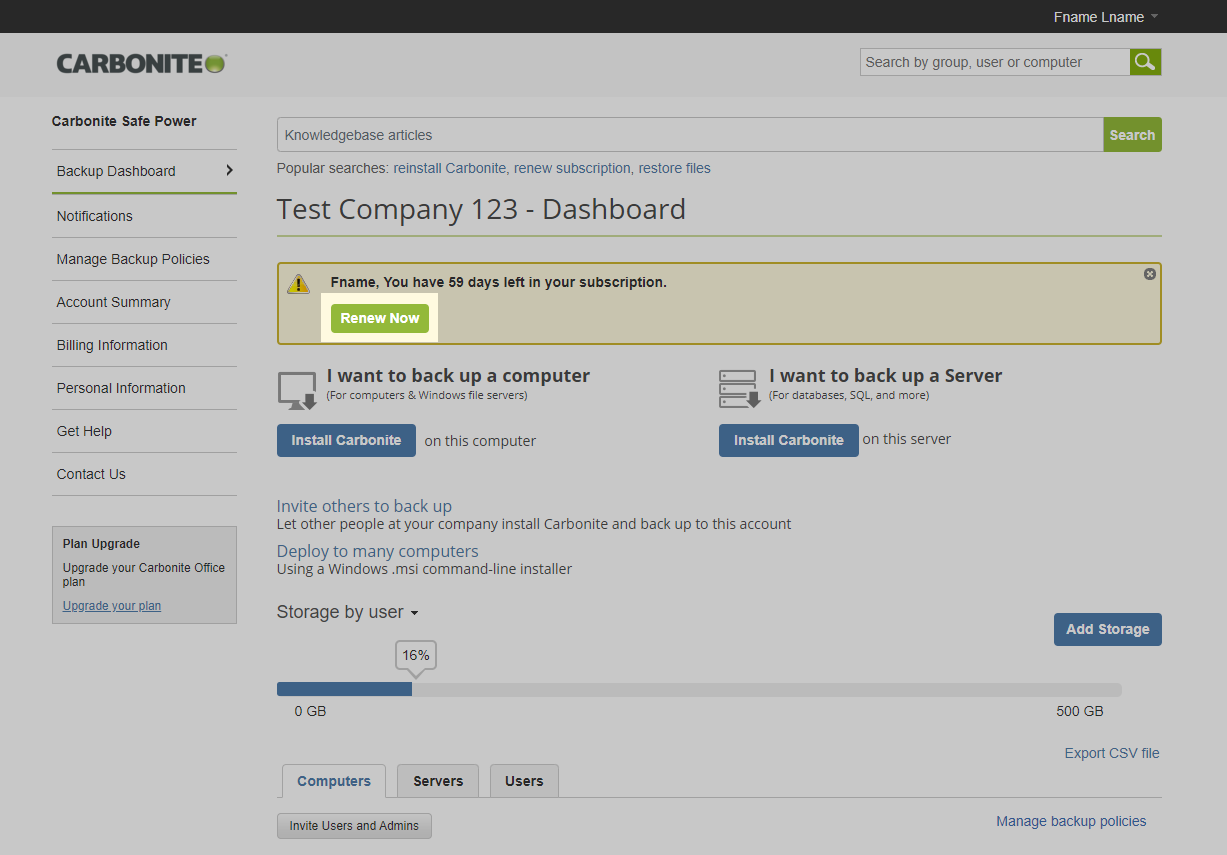Click the Knowledgebase articles search field
The height and width of the screenshot is (855, 1227).
click(x=689, y=135)
